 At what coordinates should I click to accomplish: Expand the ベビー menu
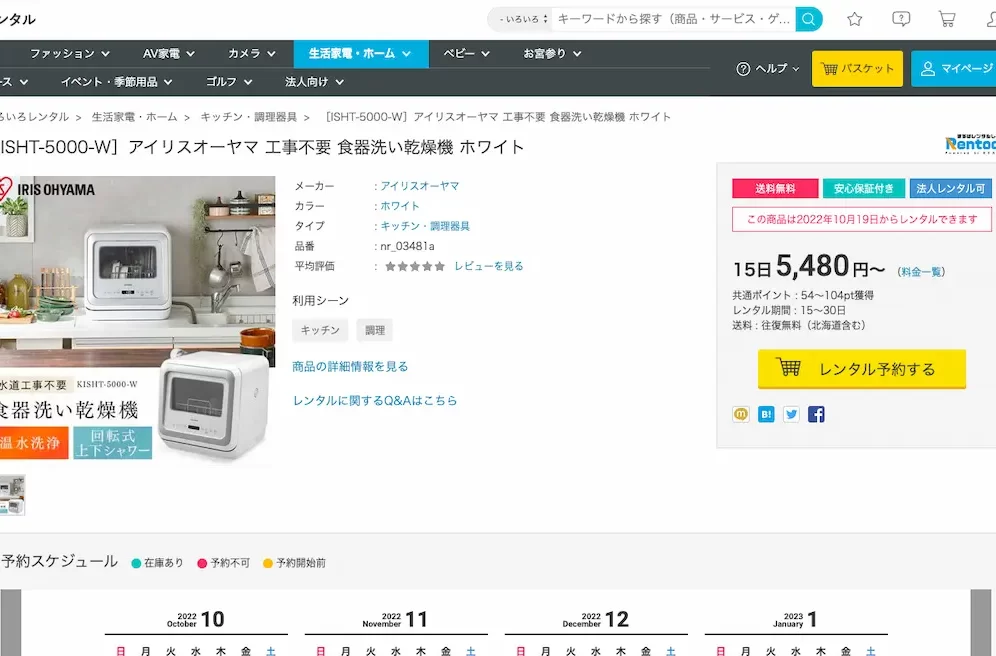tap(466, 54)
